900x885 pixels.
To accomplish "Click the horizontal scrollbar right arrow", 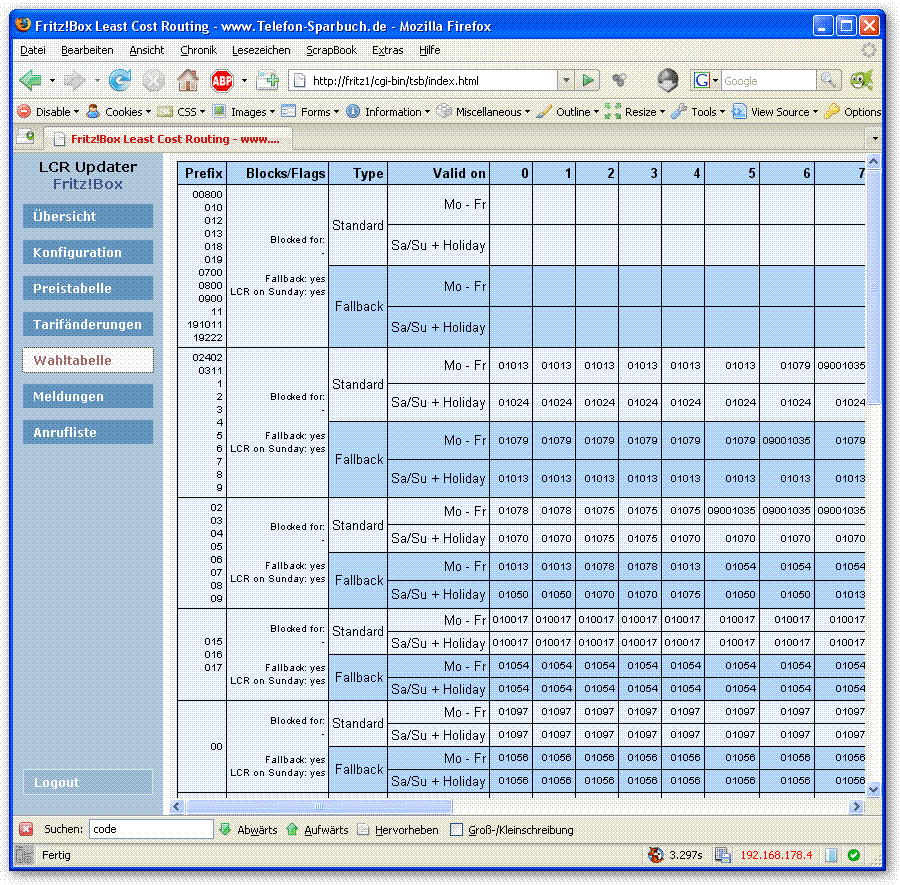I will 856,806.
